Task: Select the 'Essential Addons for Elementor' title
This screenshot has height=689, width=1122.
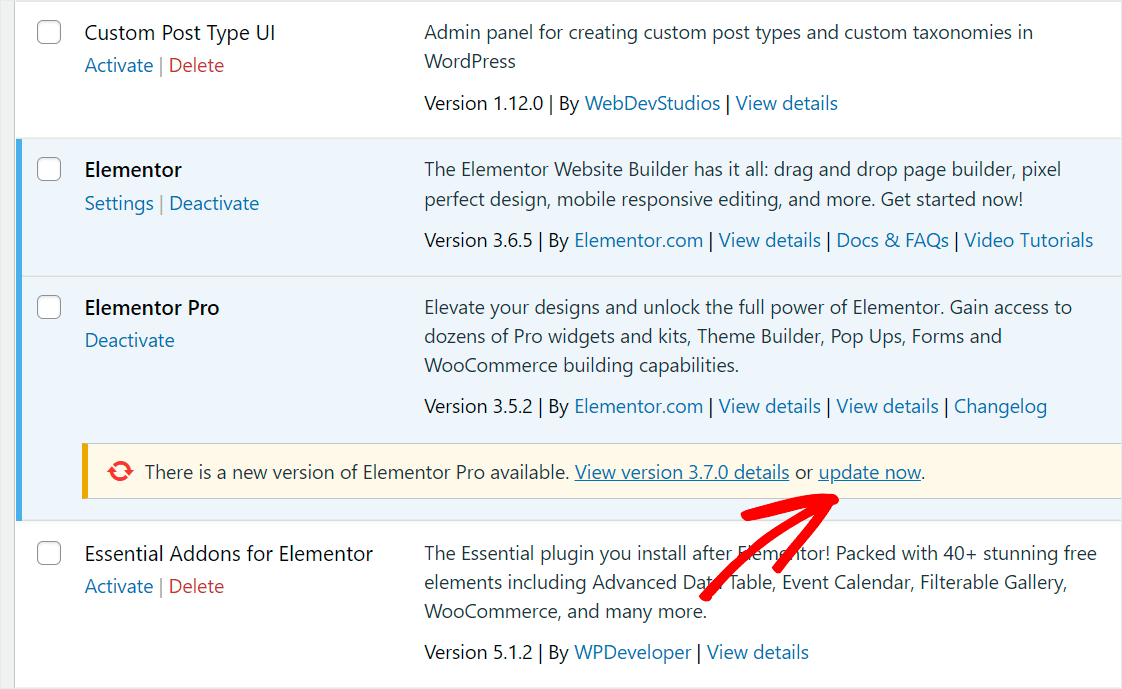Action: tap(228, 554)
